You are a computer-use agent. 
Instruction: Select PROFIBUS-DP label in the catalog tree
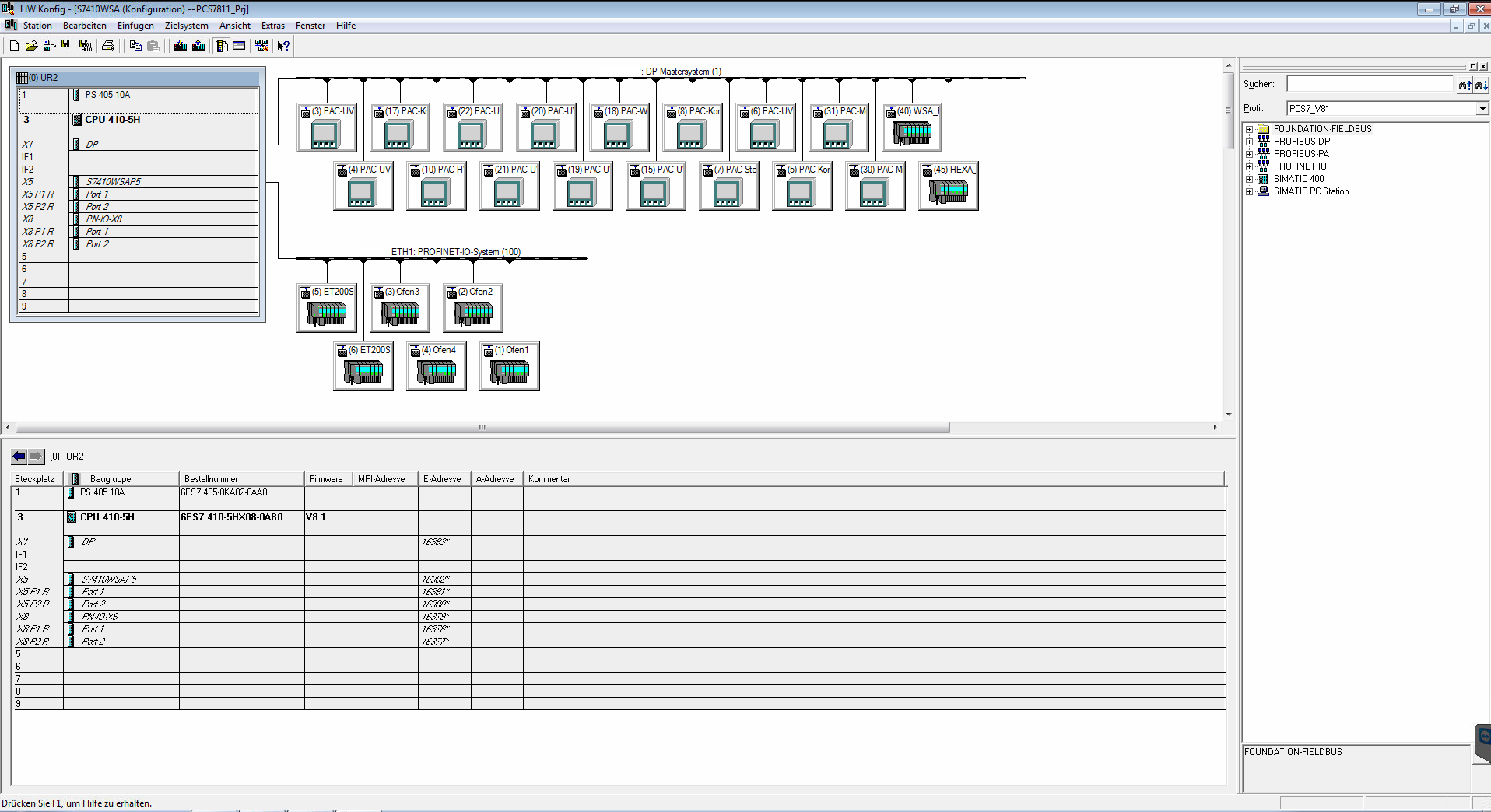1302,142
